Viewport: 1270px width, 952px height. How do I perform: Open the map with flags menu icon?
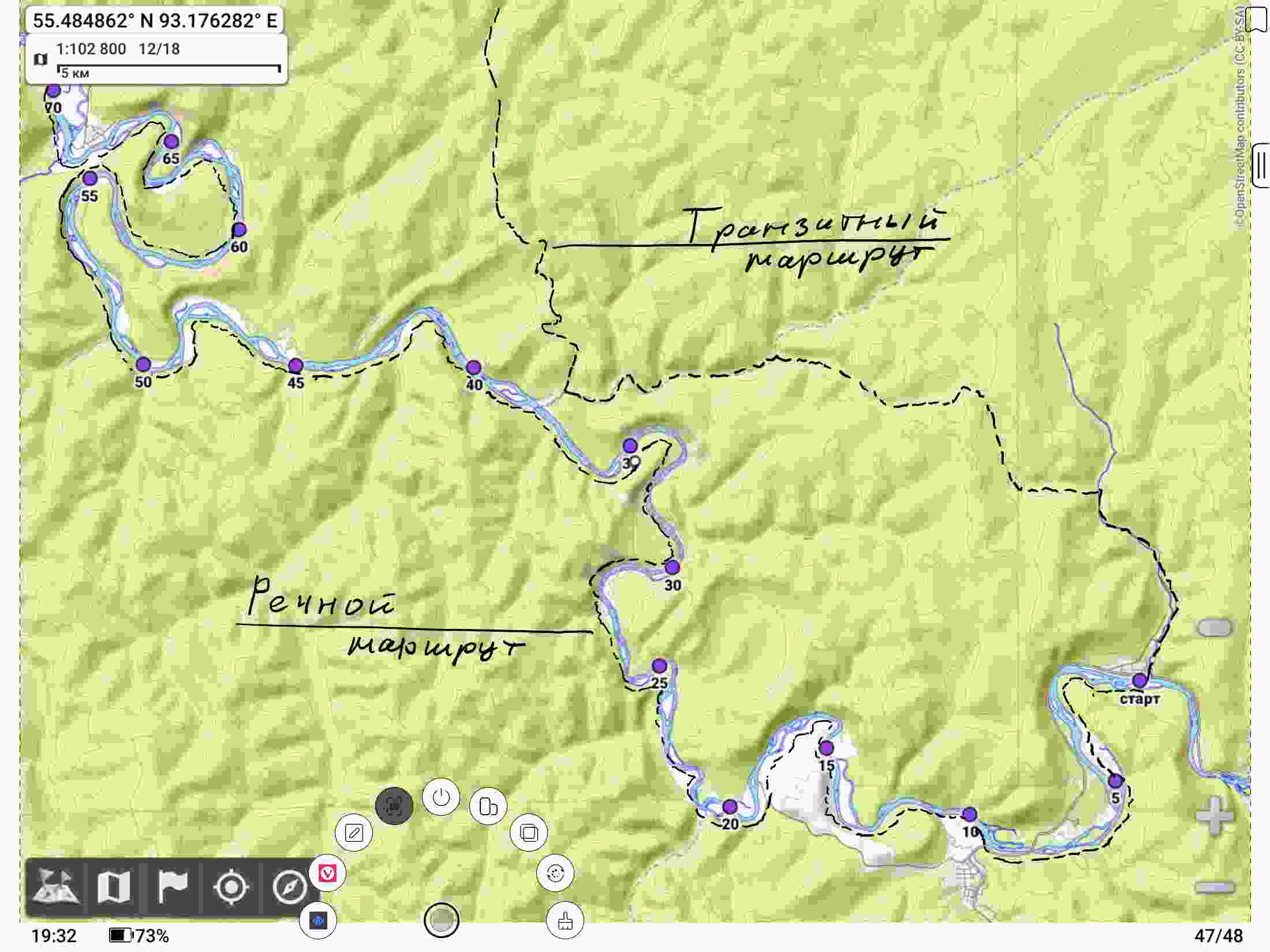coord(55,886)
